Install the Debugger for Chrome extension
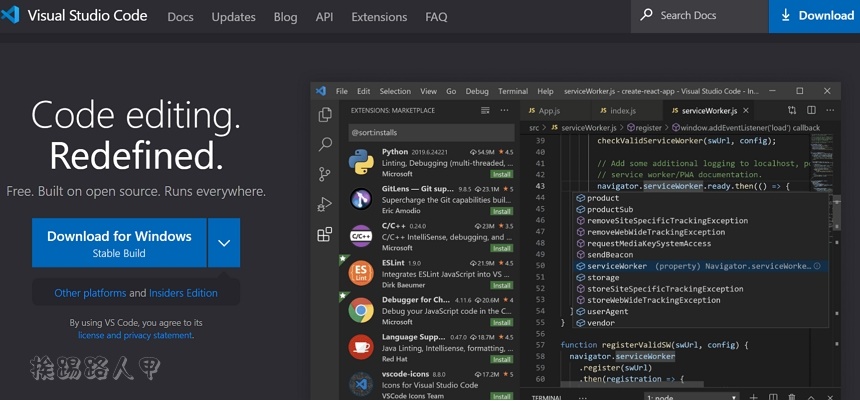This screenshot has height=401, width=860. (x=501, y=322)
